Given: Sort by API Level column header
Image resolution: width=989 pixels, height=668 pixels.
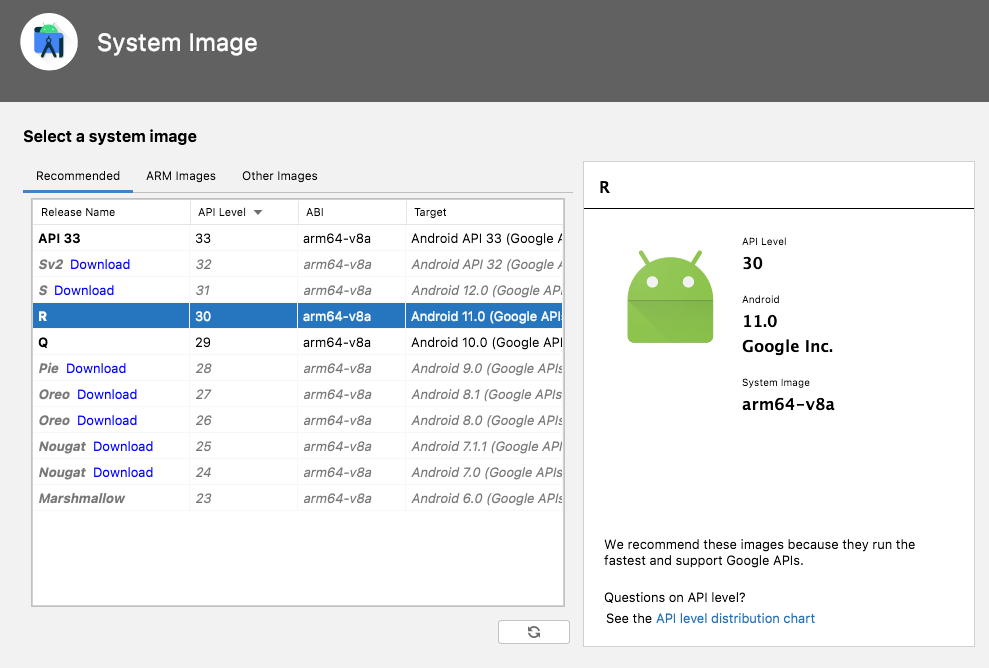Looking at the screenshot, I should tap(244, 212).
